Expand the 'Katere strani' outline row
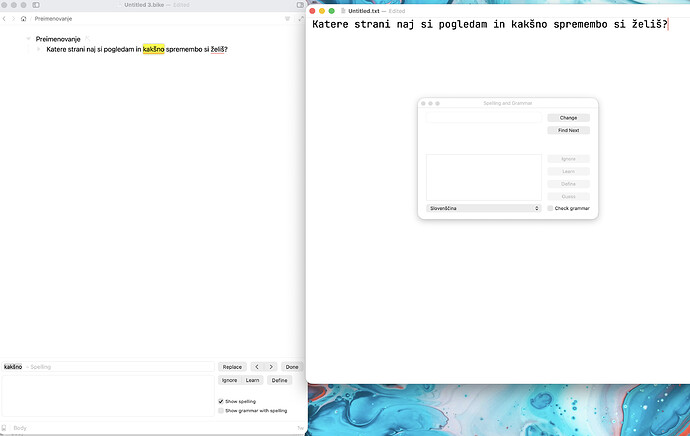Screen dimensions: 690x436 coord(39,49)
